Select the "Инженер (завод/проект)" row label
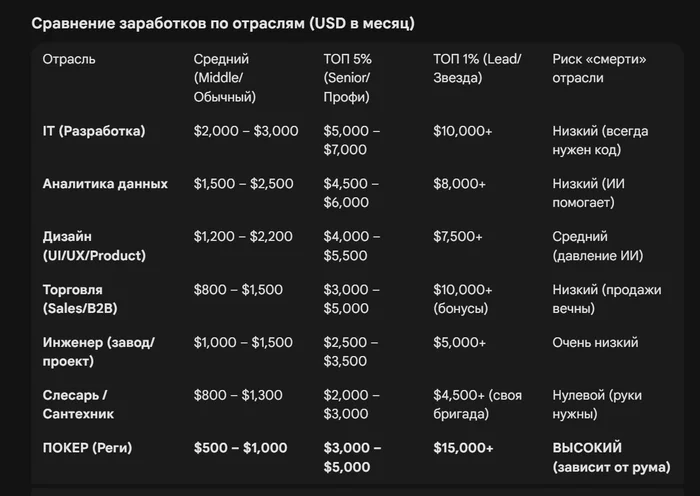This screenshot has width=700, height=496. pos(98,352)
